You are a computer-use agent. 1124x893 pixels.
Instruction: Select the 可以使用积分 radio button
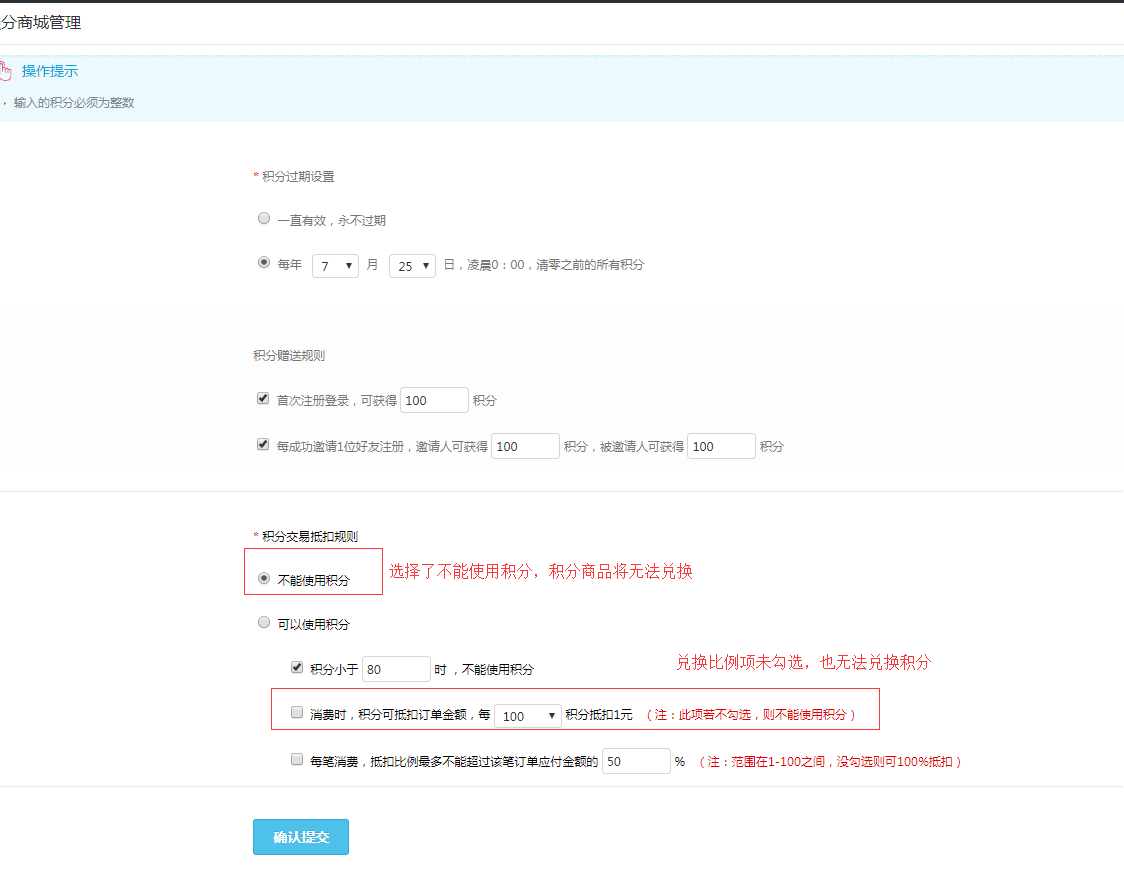264,622
